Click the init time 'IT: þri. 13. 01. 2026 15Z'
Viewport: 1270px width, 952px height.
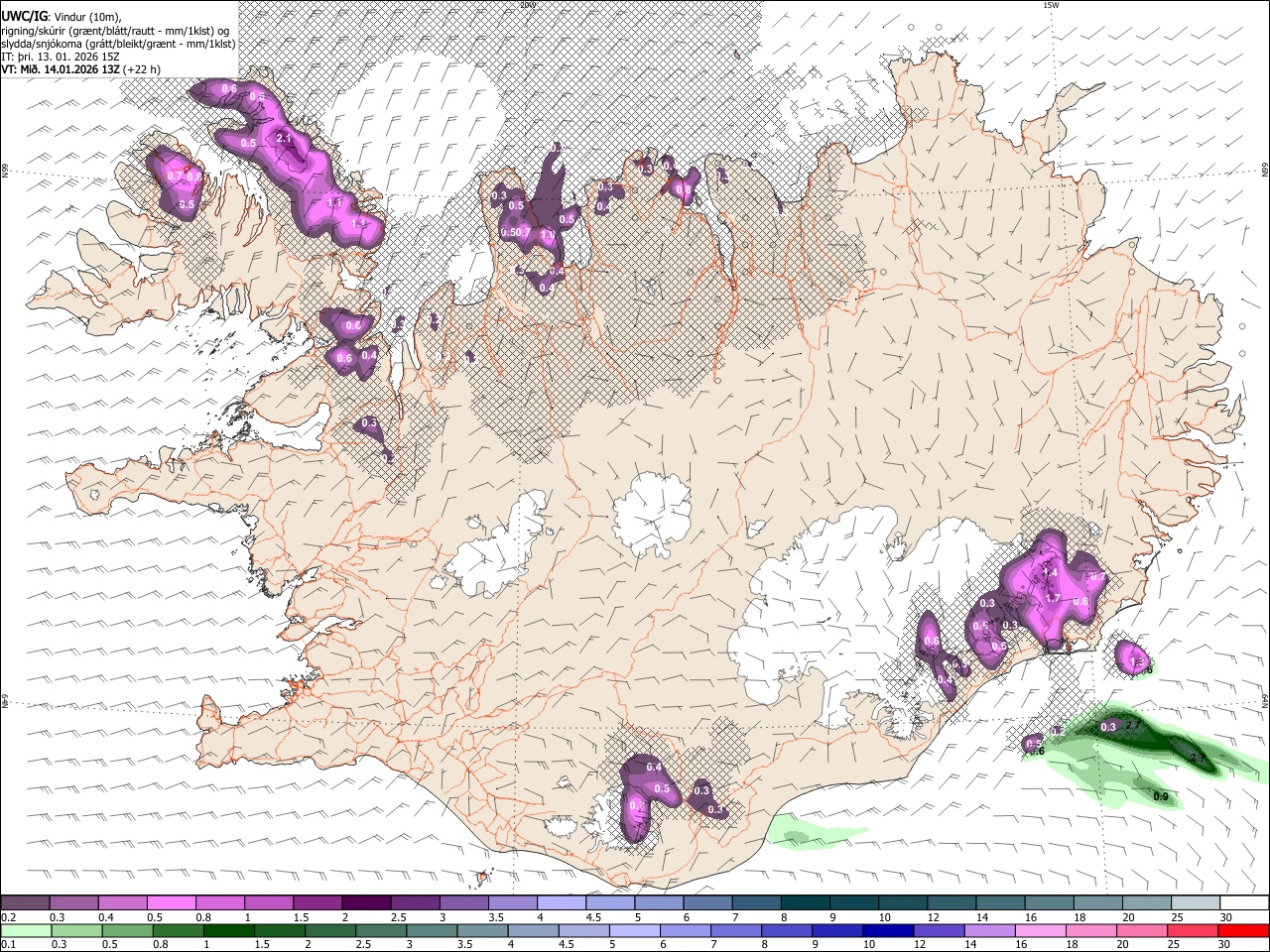pyautogui.click(x=59, y=57)
